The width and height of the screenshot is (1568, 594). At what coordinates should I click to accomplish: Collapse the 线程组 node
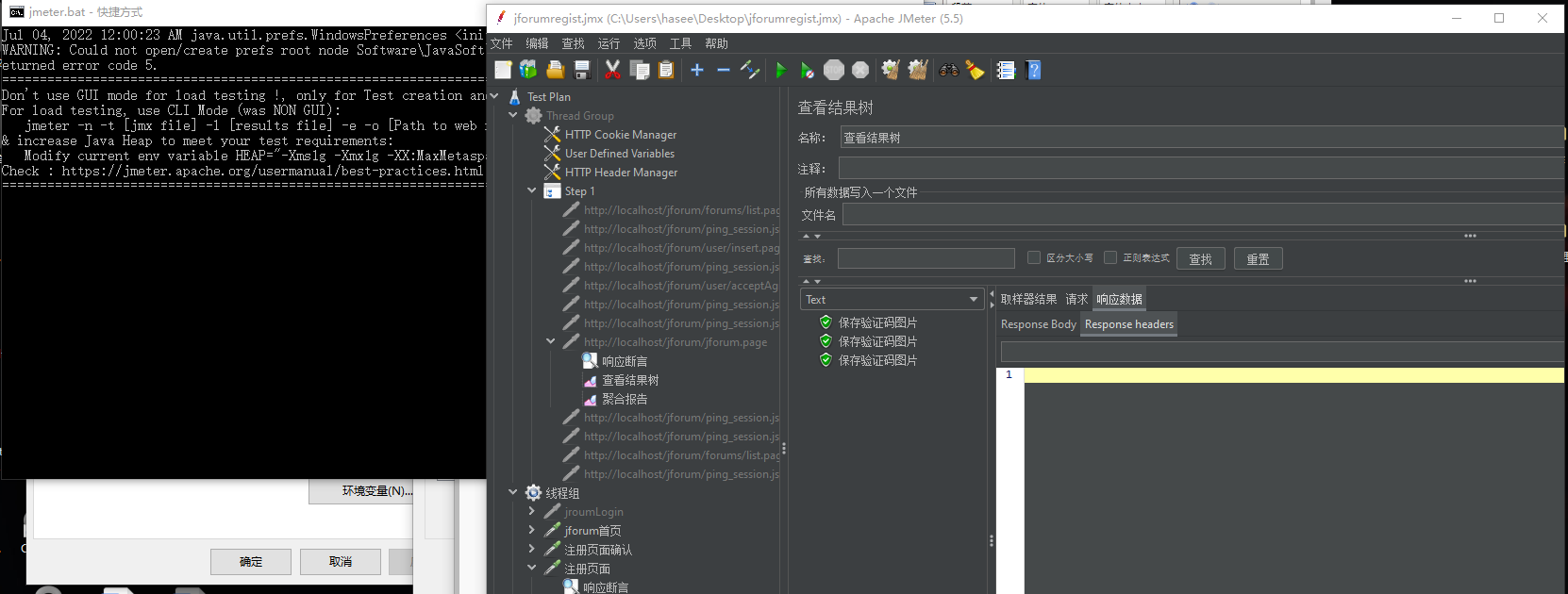(x=513, y=492)
